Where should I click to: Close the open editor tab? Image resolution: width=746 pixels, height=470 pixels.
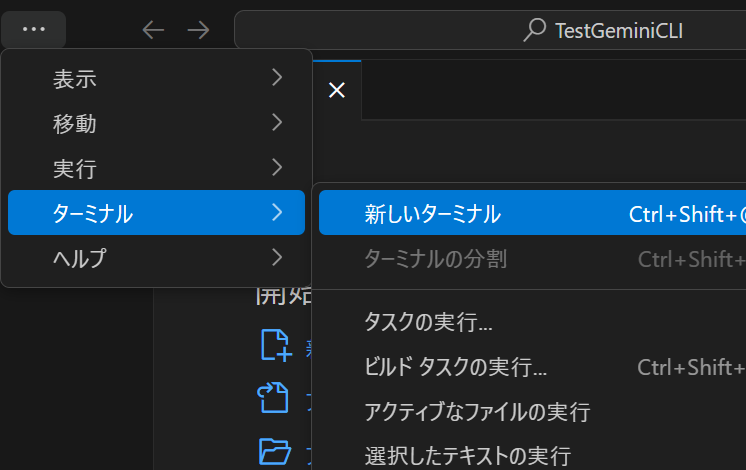337,90
